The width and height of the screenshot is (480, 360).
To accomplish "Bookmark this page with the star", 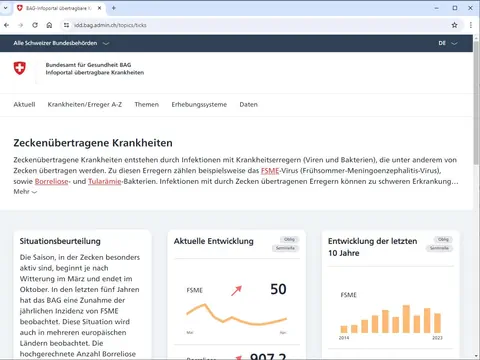I will coord(454,25).
